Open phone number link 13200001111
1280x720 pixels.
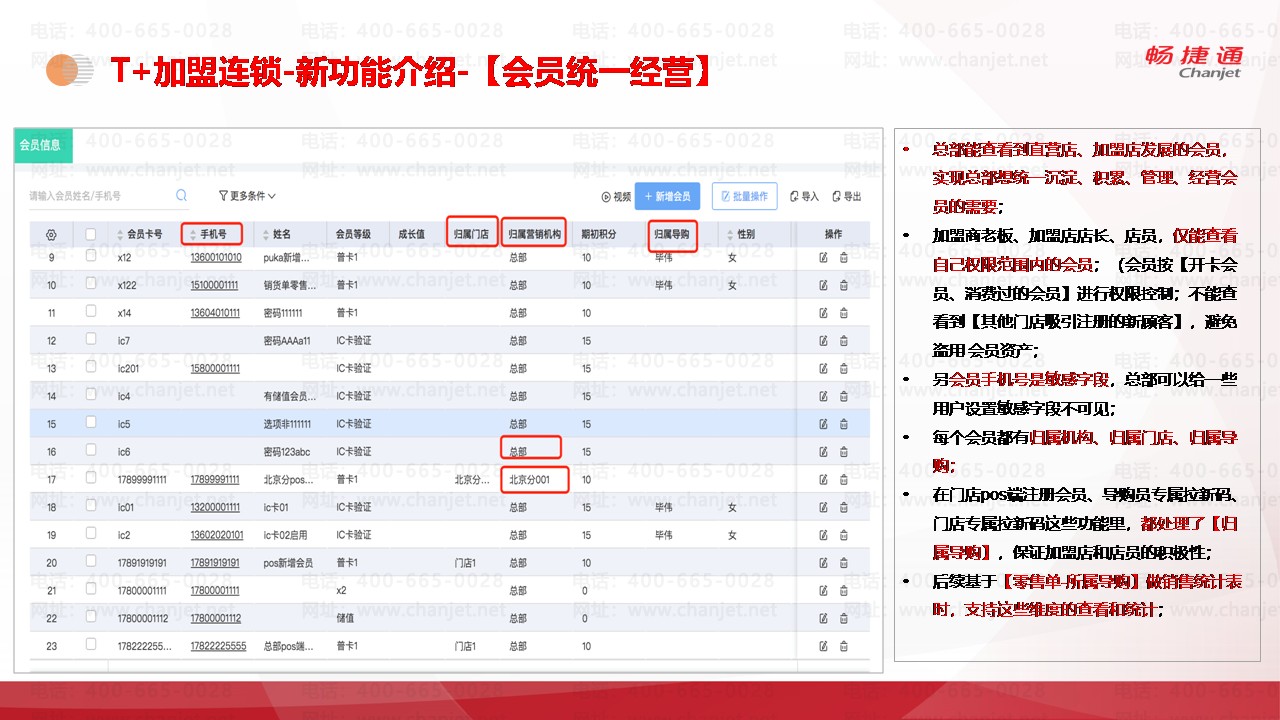(x=215, y=507)
